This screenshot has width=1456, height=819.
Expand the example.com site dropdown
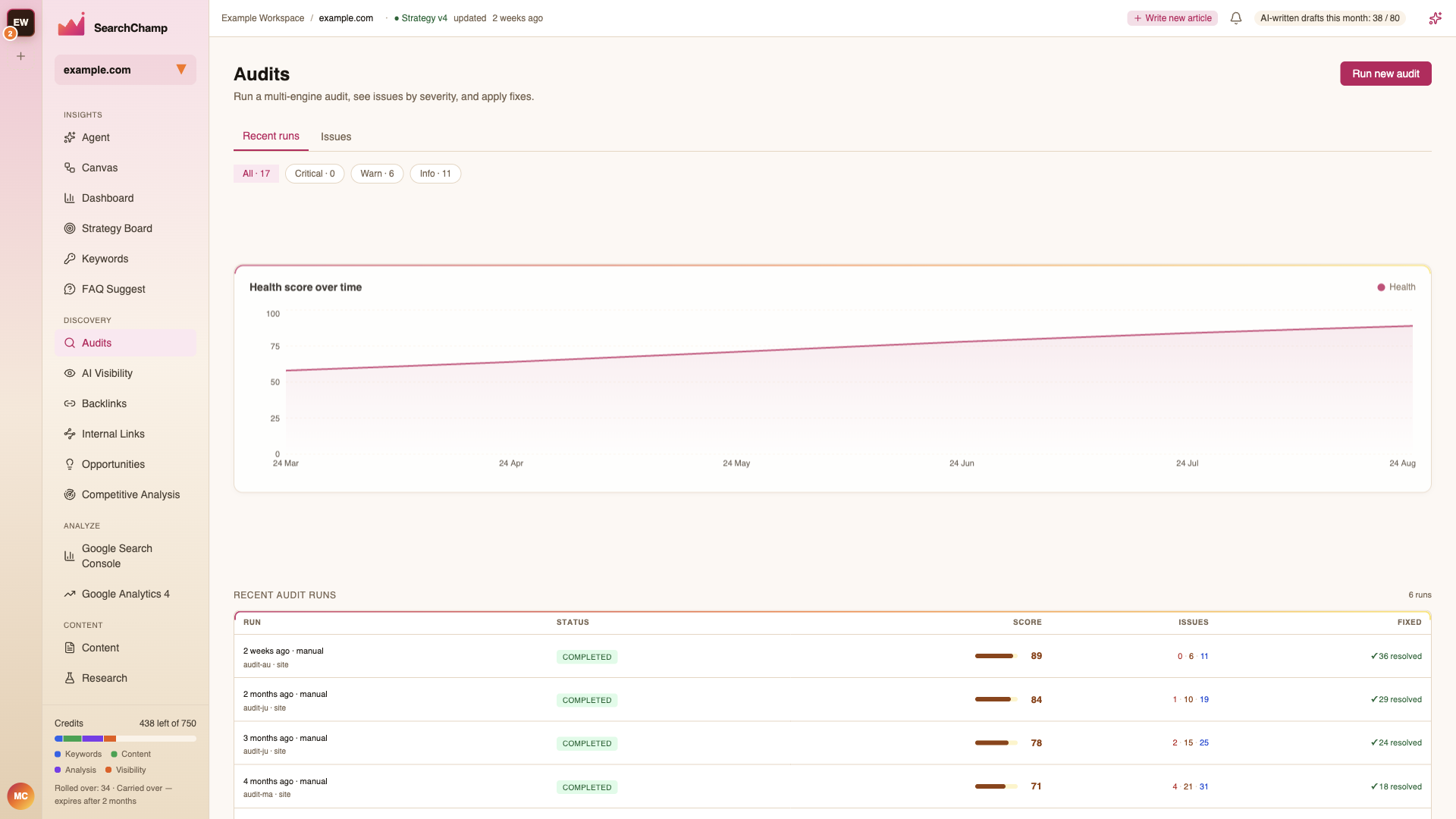(x=125, y=70)
